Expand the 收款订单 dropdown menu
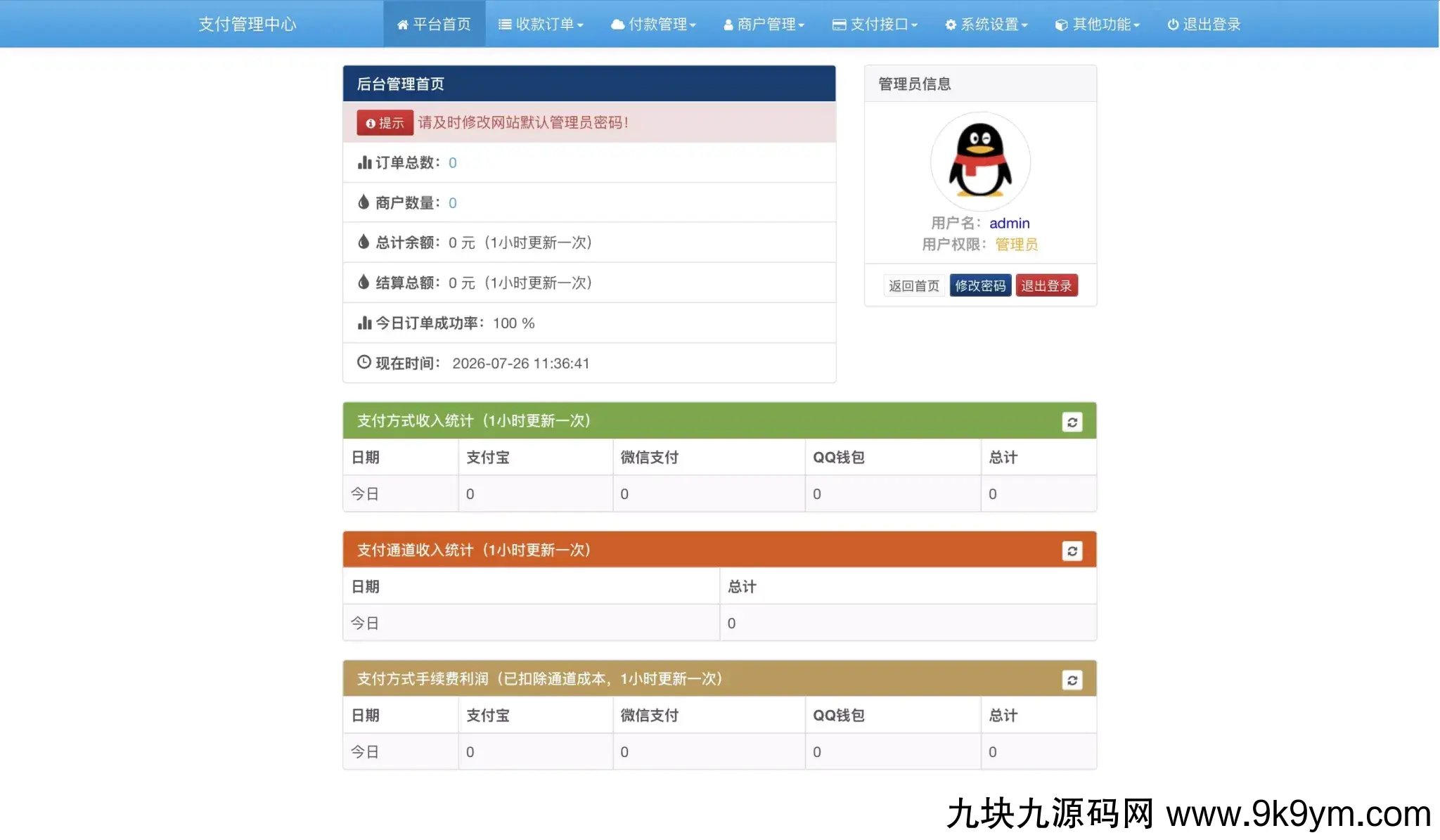The image size is (1440, 840). [541, 24]
